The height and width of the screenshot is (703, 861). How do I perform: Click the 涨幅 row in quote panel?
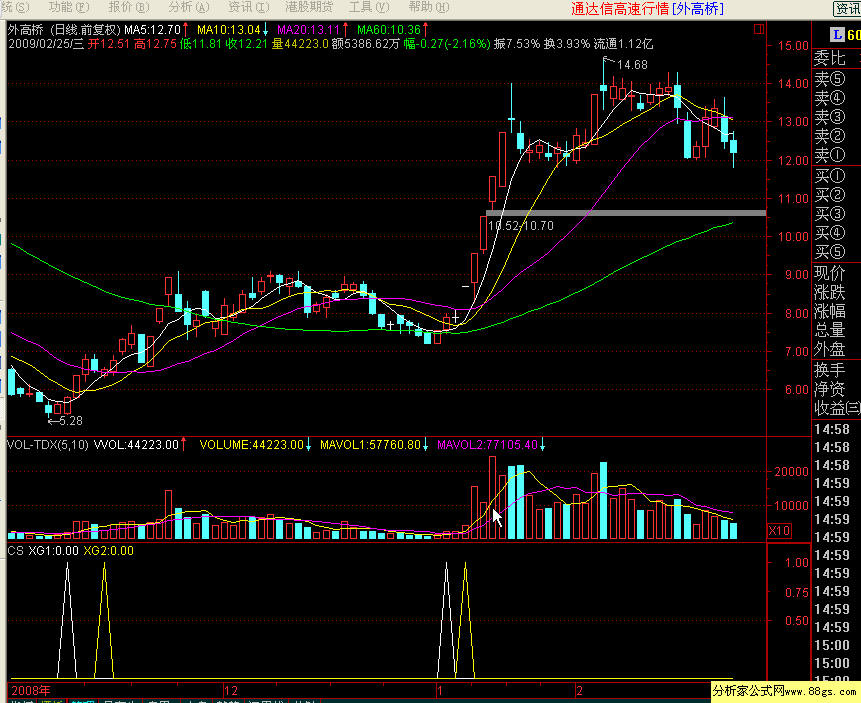click(836, 311)
